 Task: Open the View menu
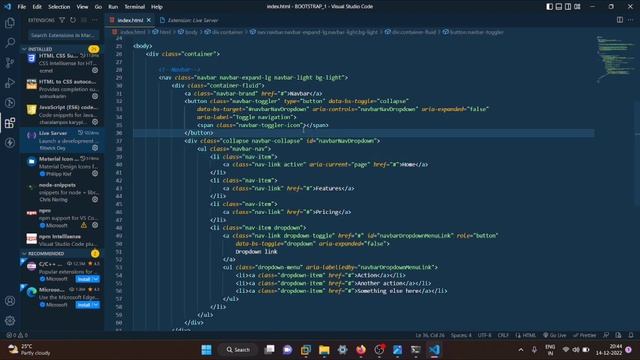[x=82, y=7]
